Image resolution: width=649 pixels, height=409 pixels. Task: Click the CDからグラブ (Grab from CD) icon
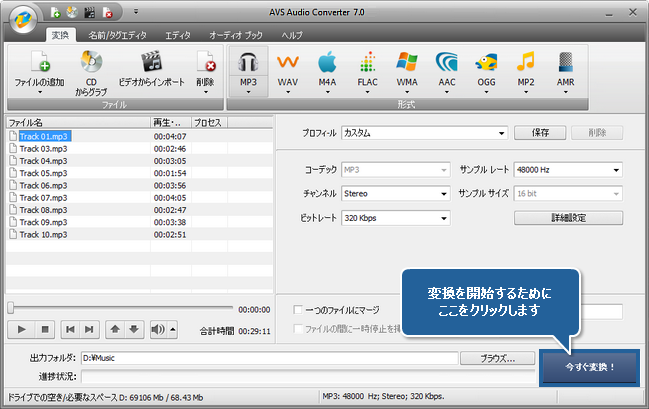click(x=91, y=64)
